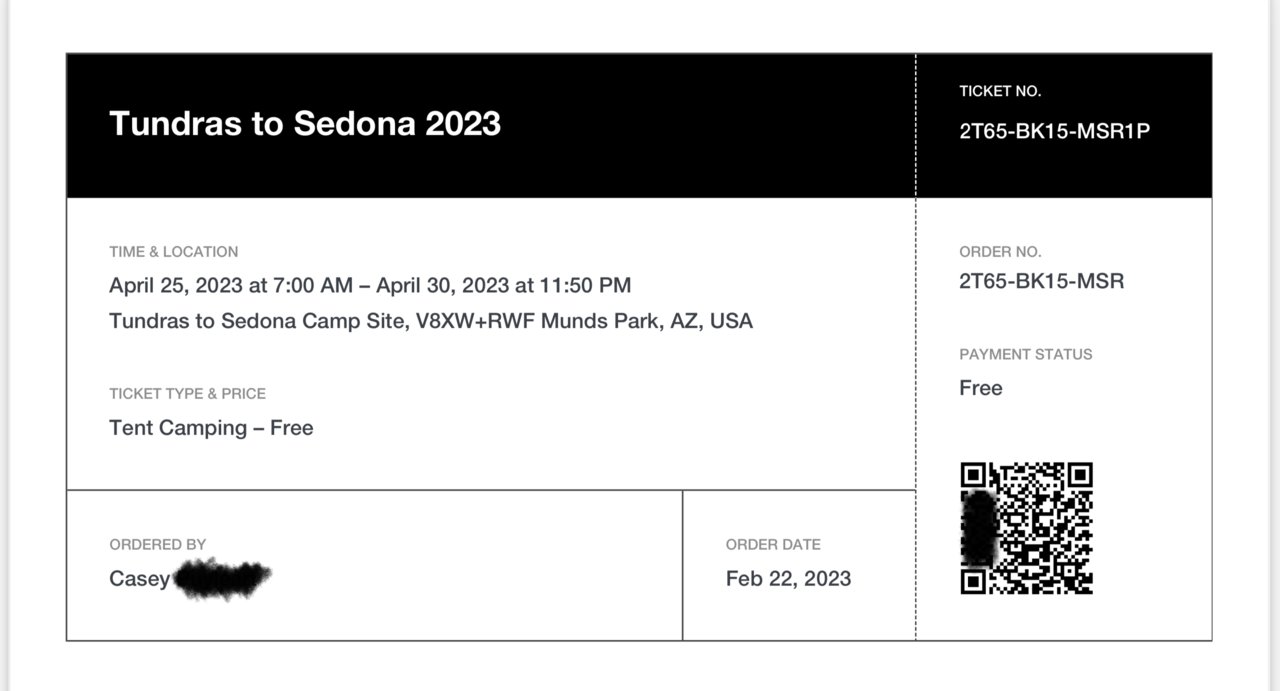Click the Tent Camping – Free text
The width and height of the screenshot is (1280, 691).
[x=211, y=428]
